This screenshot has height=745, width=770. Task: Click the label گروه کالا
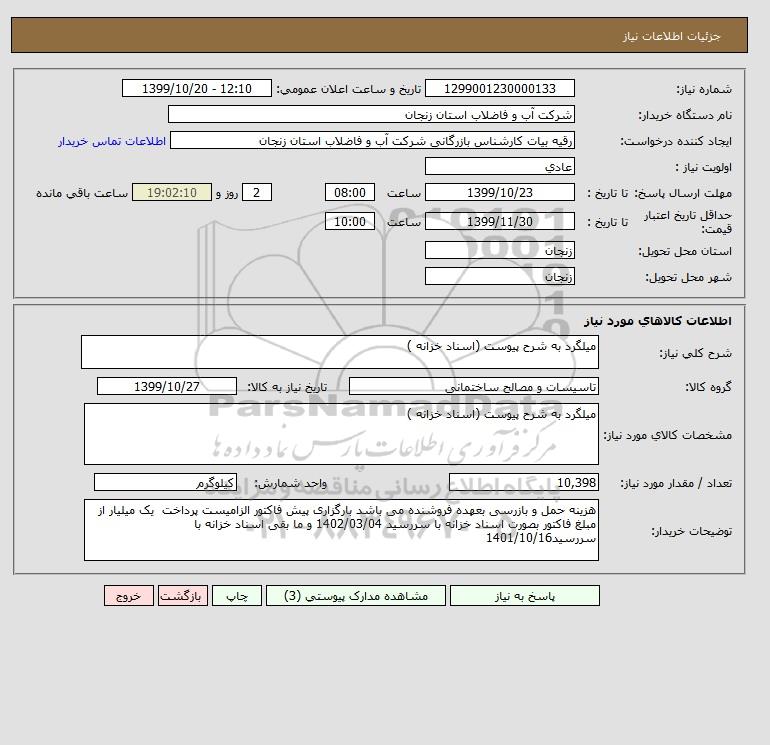point(708,387)
